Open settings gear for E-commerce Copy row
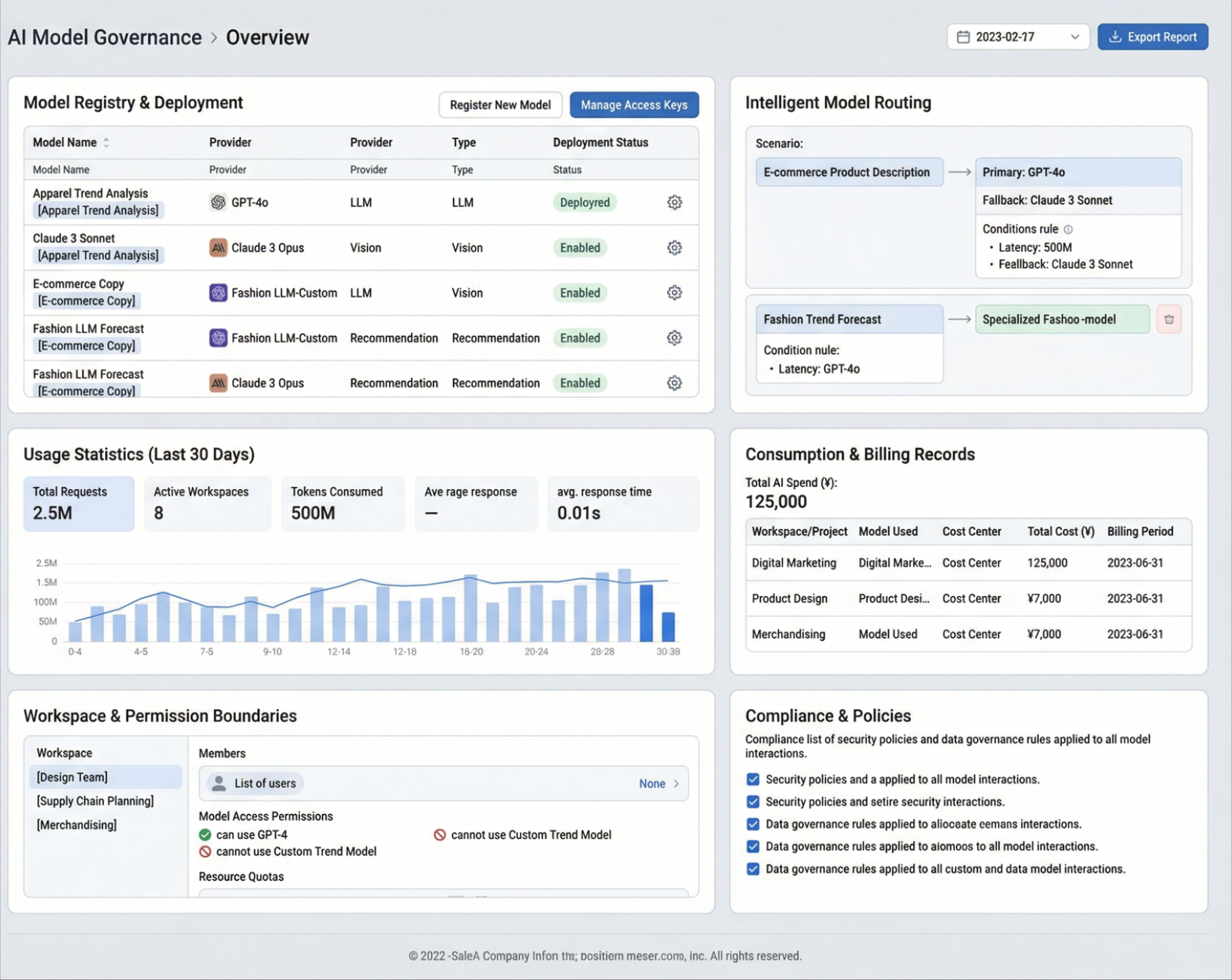Screen dimensions: 1232x980 click(x=674, y=292)
